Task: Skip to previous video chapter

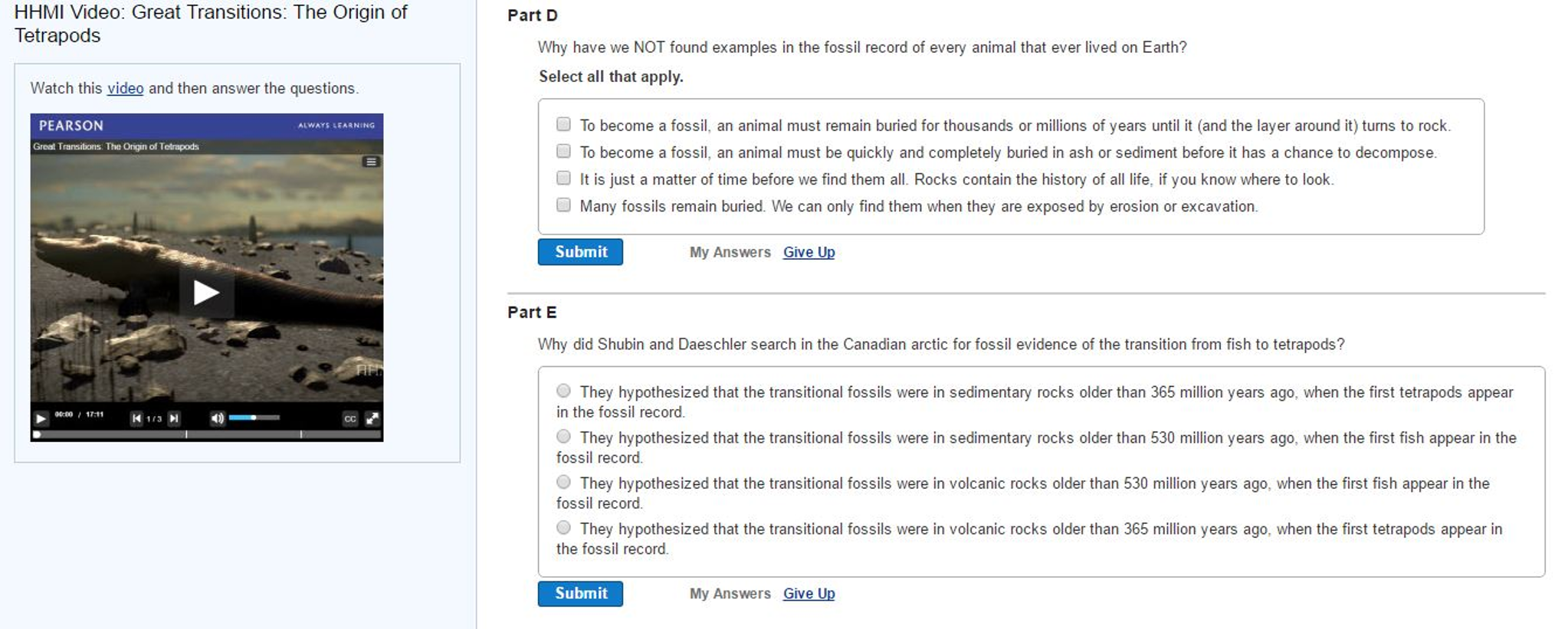Action: tap(136, 418)
